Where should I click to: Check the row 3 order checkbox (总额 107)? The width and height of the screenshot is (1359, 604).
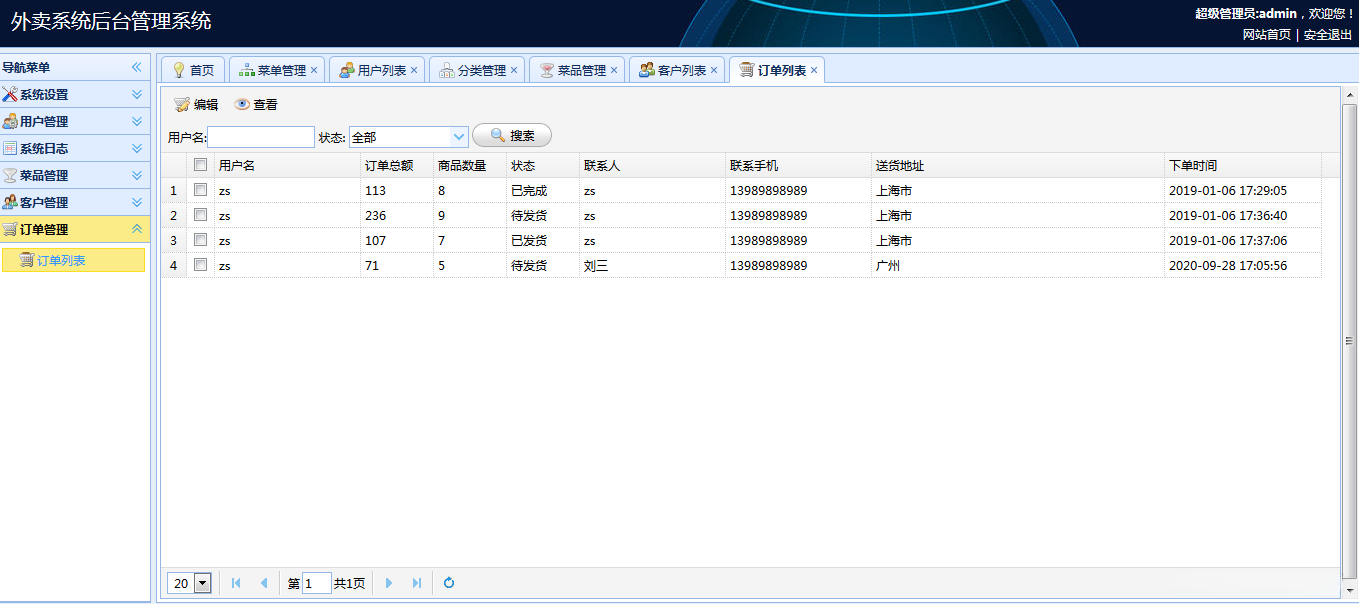click(200, 240)
